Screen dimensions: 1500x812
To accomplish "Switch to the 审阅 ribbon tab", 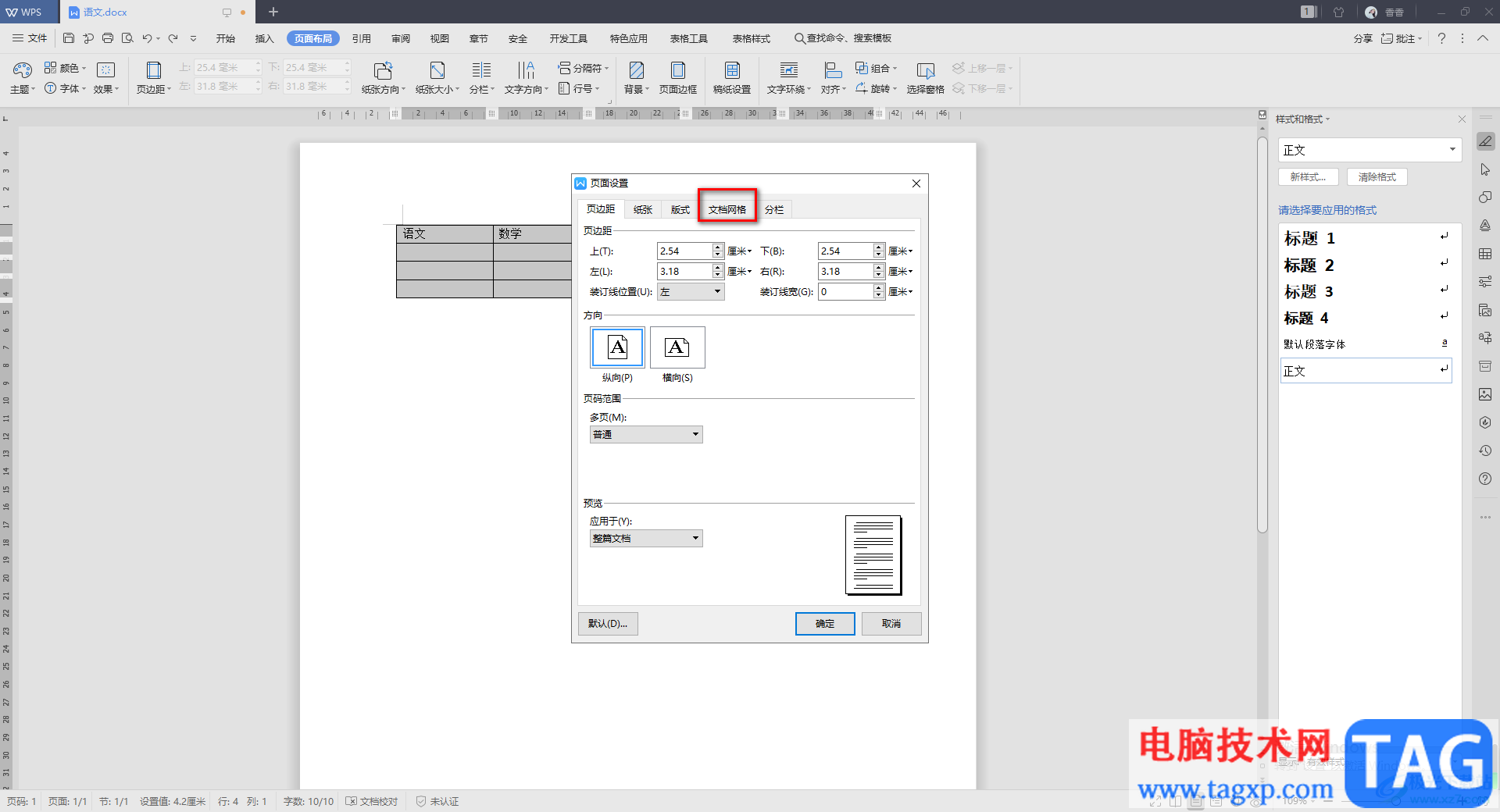I will (401, 38).
